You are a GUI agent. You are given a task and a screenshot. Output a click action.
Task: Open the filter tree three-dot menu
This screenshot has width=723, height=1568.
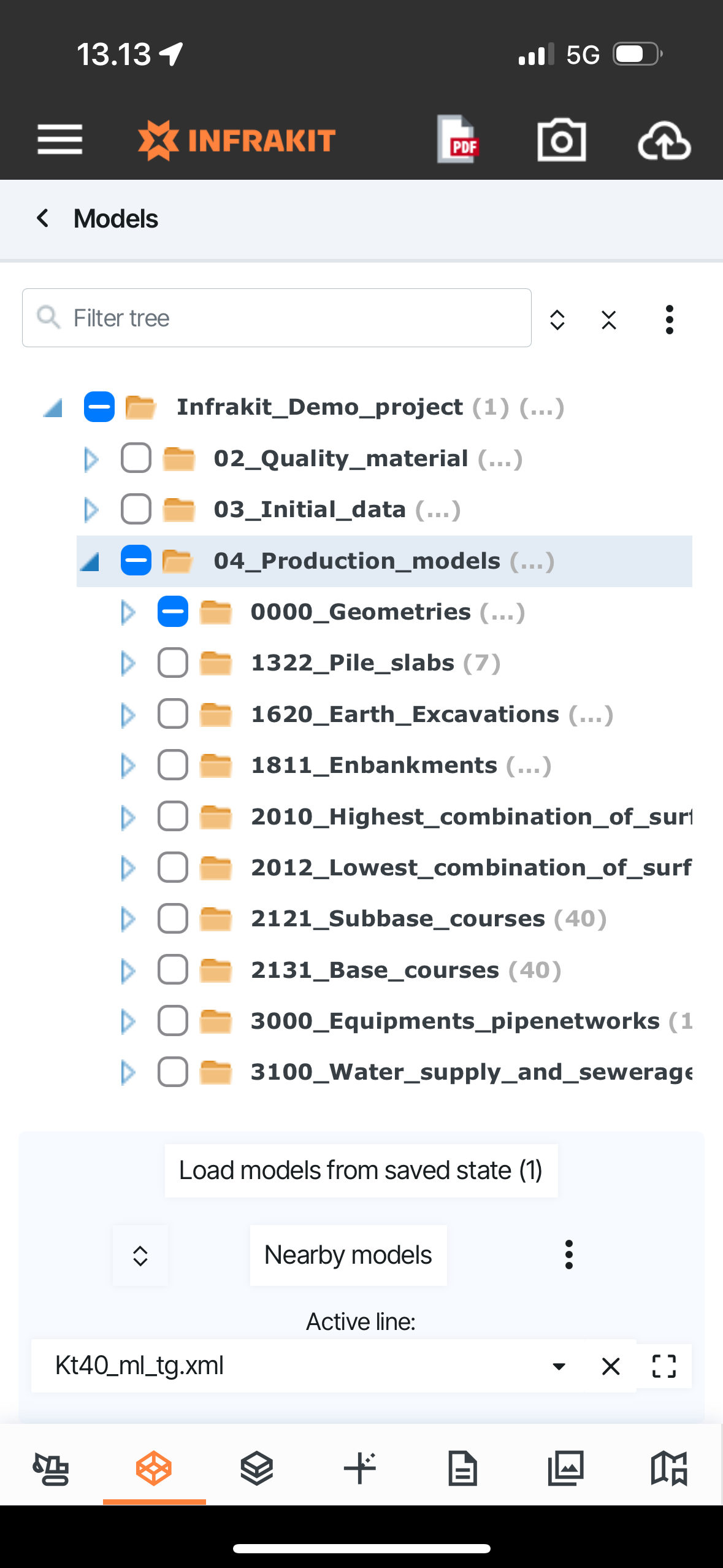pos(669,320)
